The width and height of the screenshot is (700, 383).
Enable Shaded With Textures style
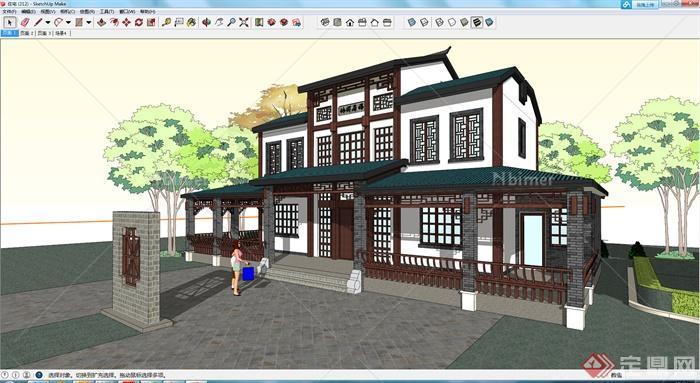[477, 22]
